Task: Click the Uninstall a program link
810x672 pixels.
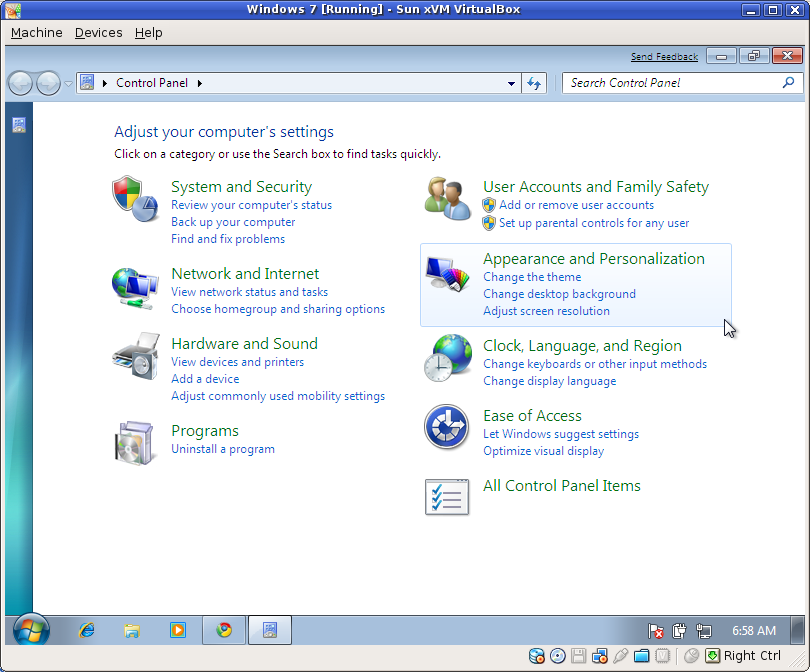Action: coord(222,449)
